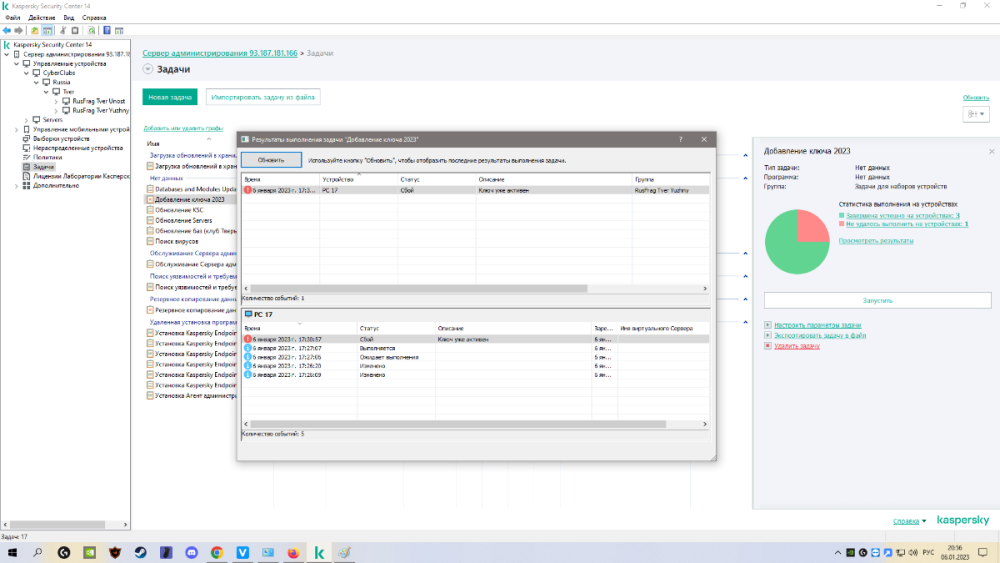Click the back arrow in the toolbar
Image resolution: width=1000 pixels, height=563 pixels.
pos(6,31)
